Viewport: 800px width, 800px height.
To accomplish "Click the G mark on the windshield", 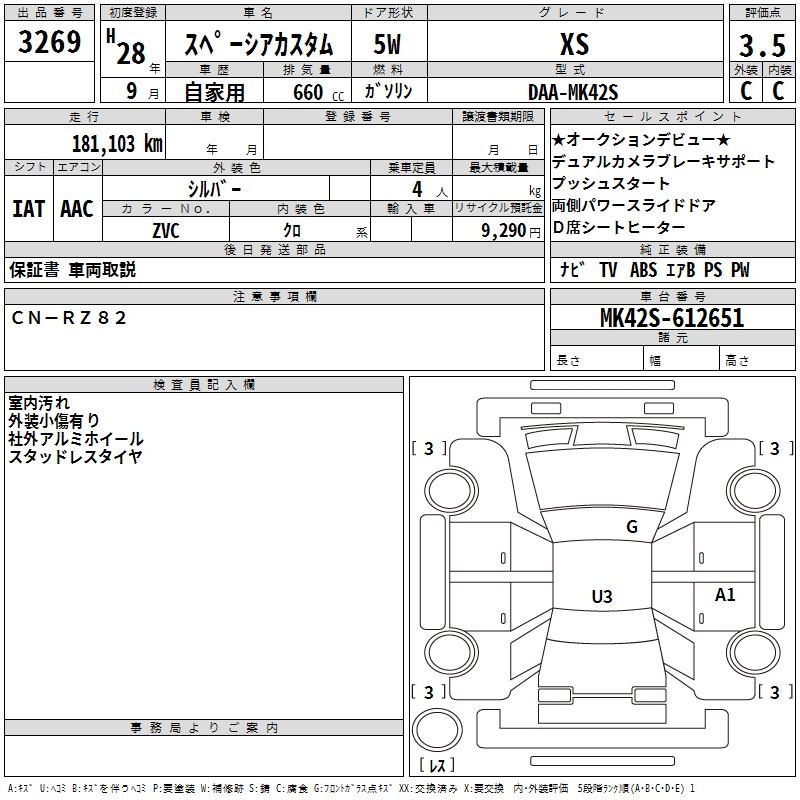I will pos(631,527).
